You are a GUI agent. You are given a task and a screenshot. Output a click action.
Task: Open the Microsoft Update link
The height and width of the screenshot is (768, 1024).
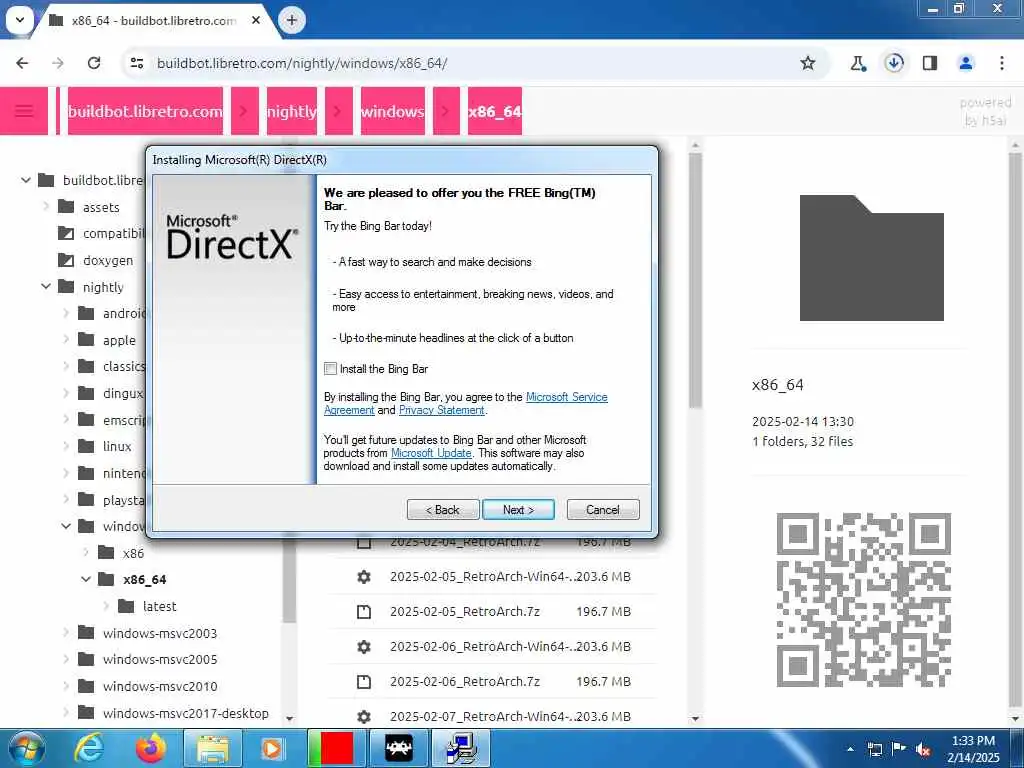click(x=431, y=453)
